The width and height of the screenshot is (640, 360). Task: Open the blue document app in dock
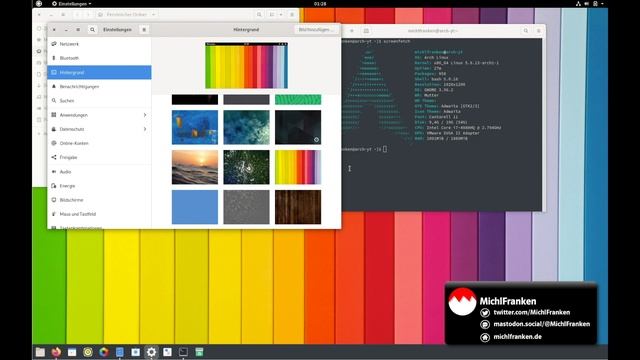click(120, 352)
